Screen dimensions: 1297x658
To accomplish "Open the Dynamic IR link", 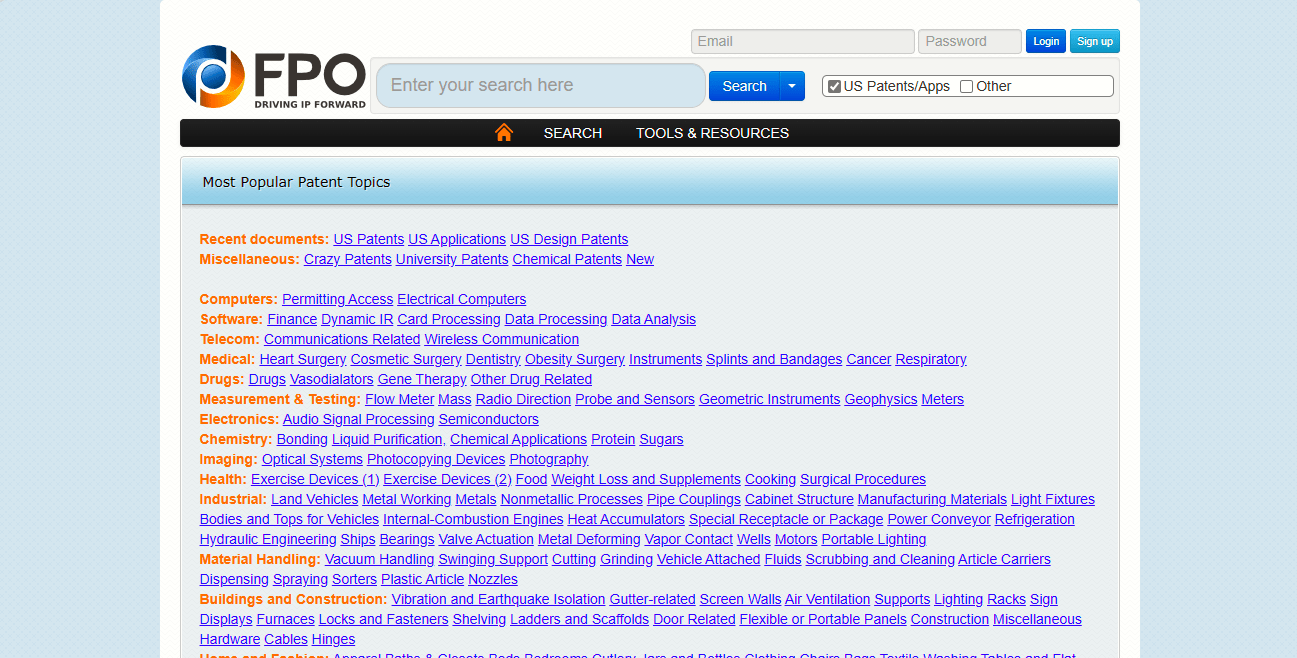I will click(357, 319).
